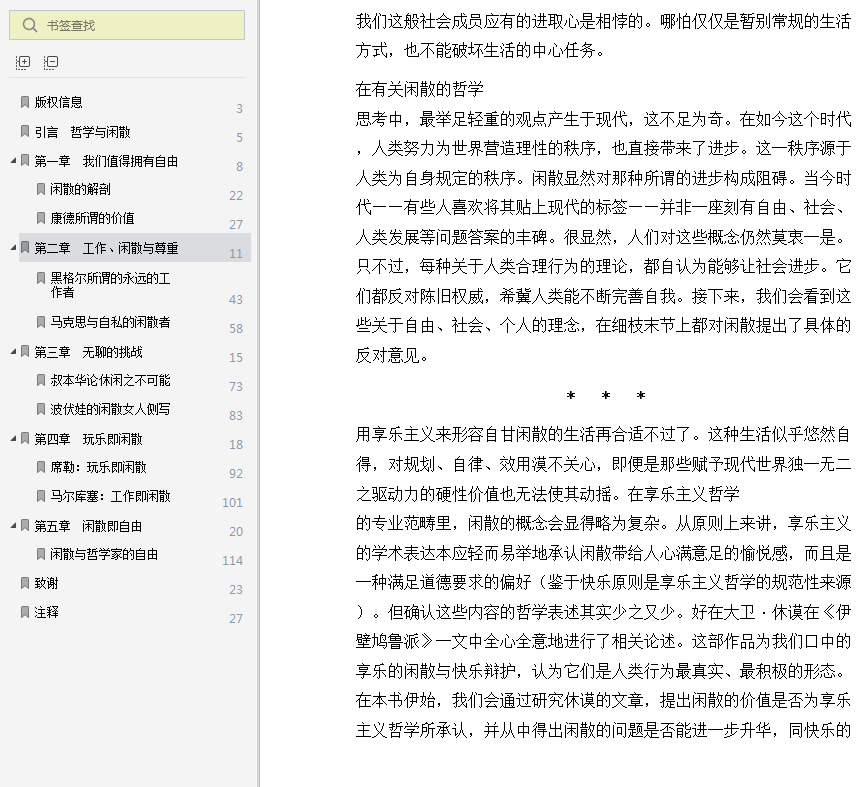Collapse the 第四章 玩乐即闲散 node
Screen dimensions: 868x787
click(13, 438)
